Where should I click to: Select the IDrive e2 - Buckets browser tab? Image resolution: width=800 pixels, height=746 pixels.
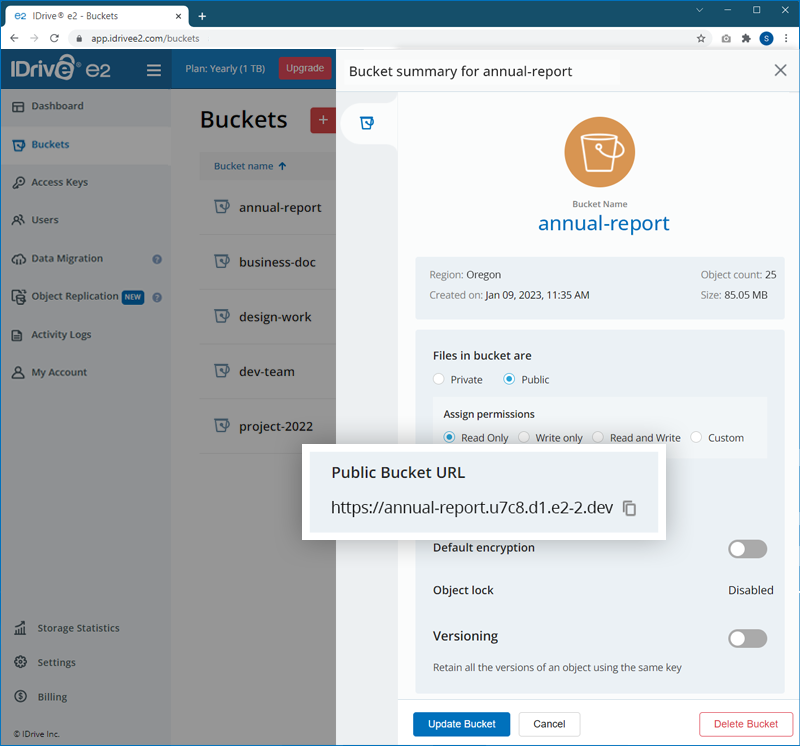(x=97, y=16)
